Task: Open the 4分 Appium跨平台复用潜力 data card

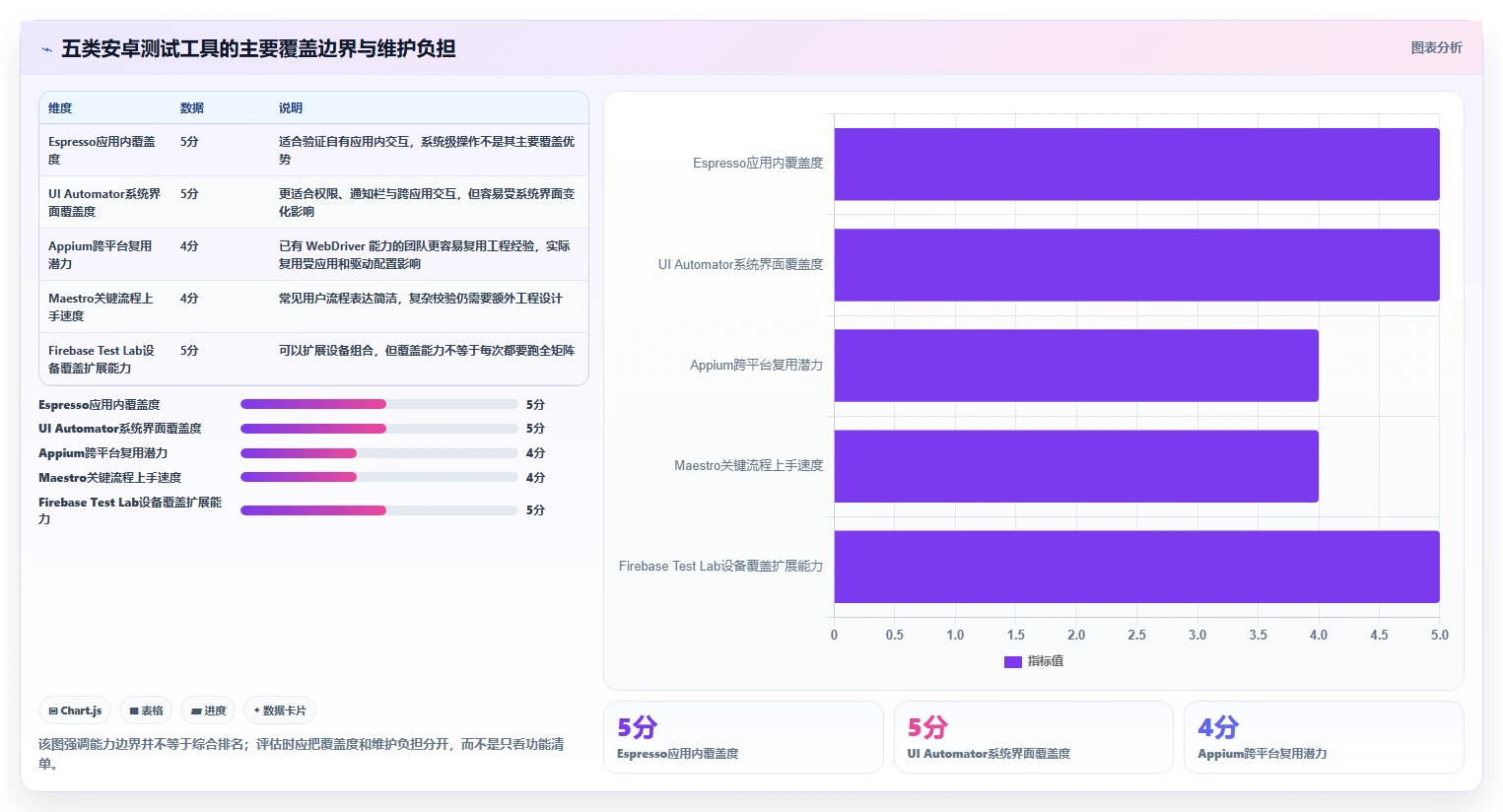Action: click(1324, 737)
